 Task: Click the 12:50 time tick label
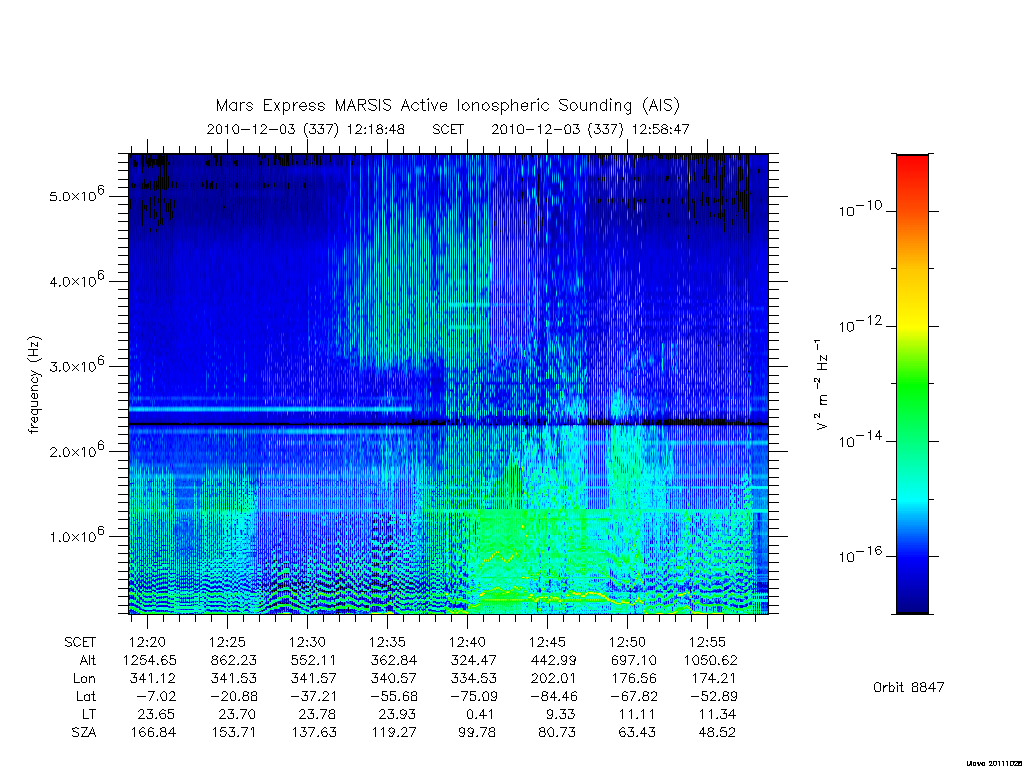tap(627, 643)
